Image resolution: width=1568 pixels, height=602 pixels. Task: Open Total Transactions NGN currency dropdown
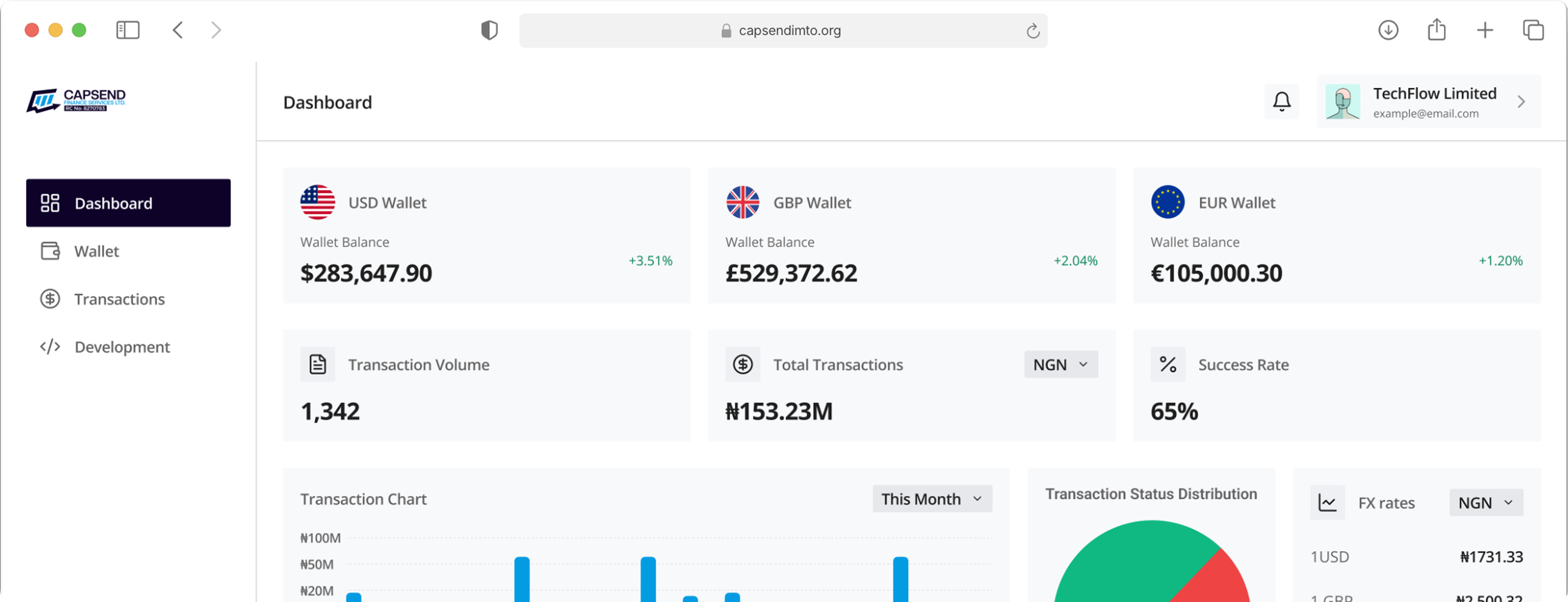click(x=1061, y=364)
